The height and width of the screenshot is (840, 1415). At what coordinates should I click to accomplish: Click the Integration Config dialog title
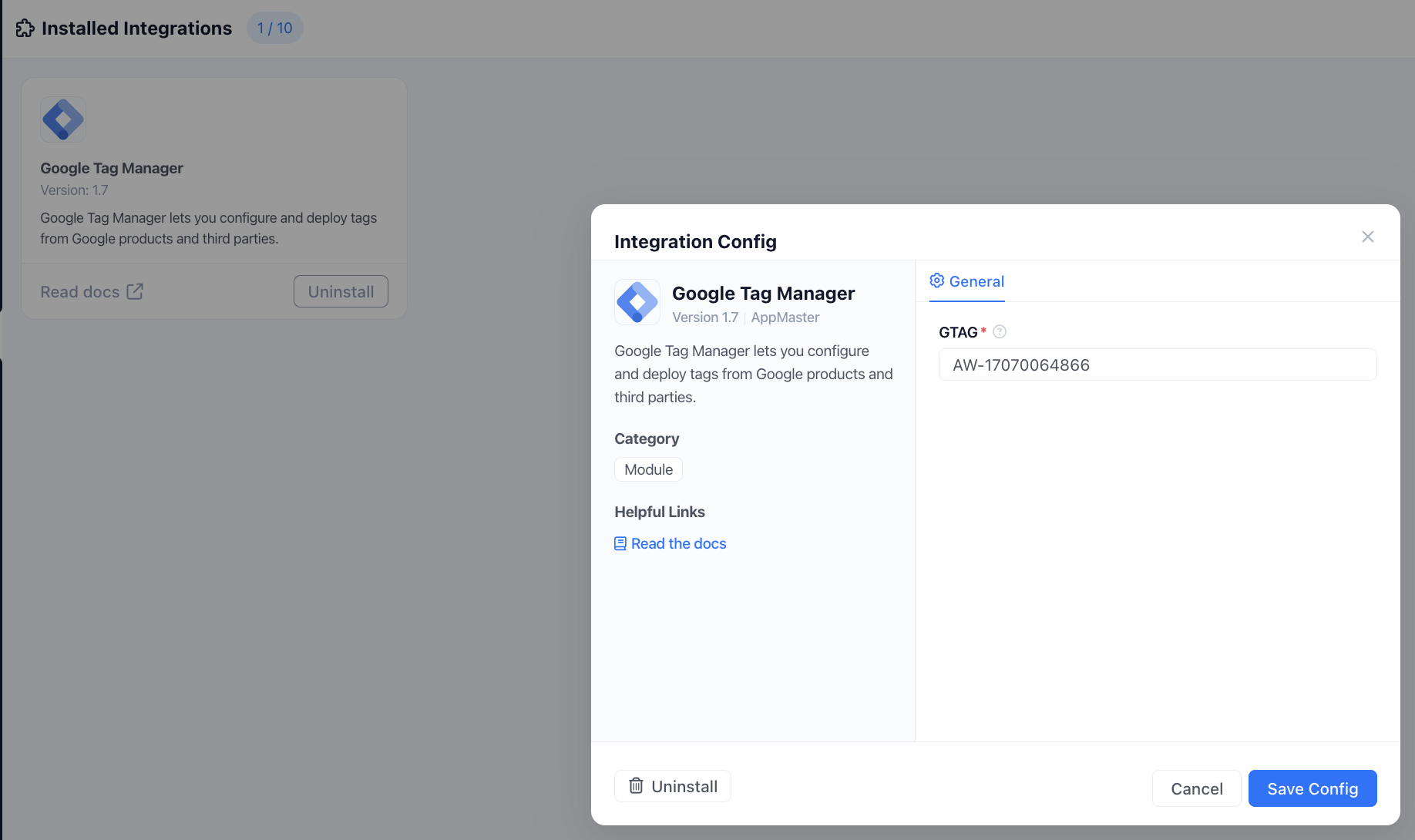point(695,242)
